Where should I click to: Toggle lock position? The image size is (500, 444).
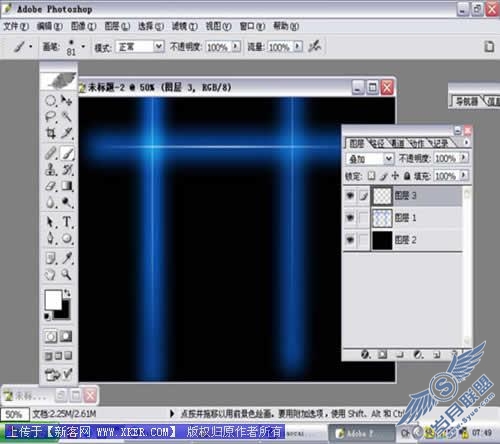pyautogui.click(x=395, y=176)
